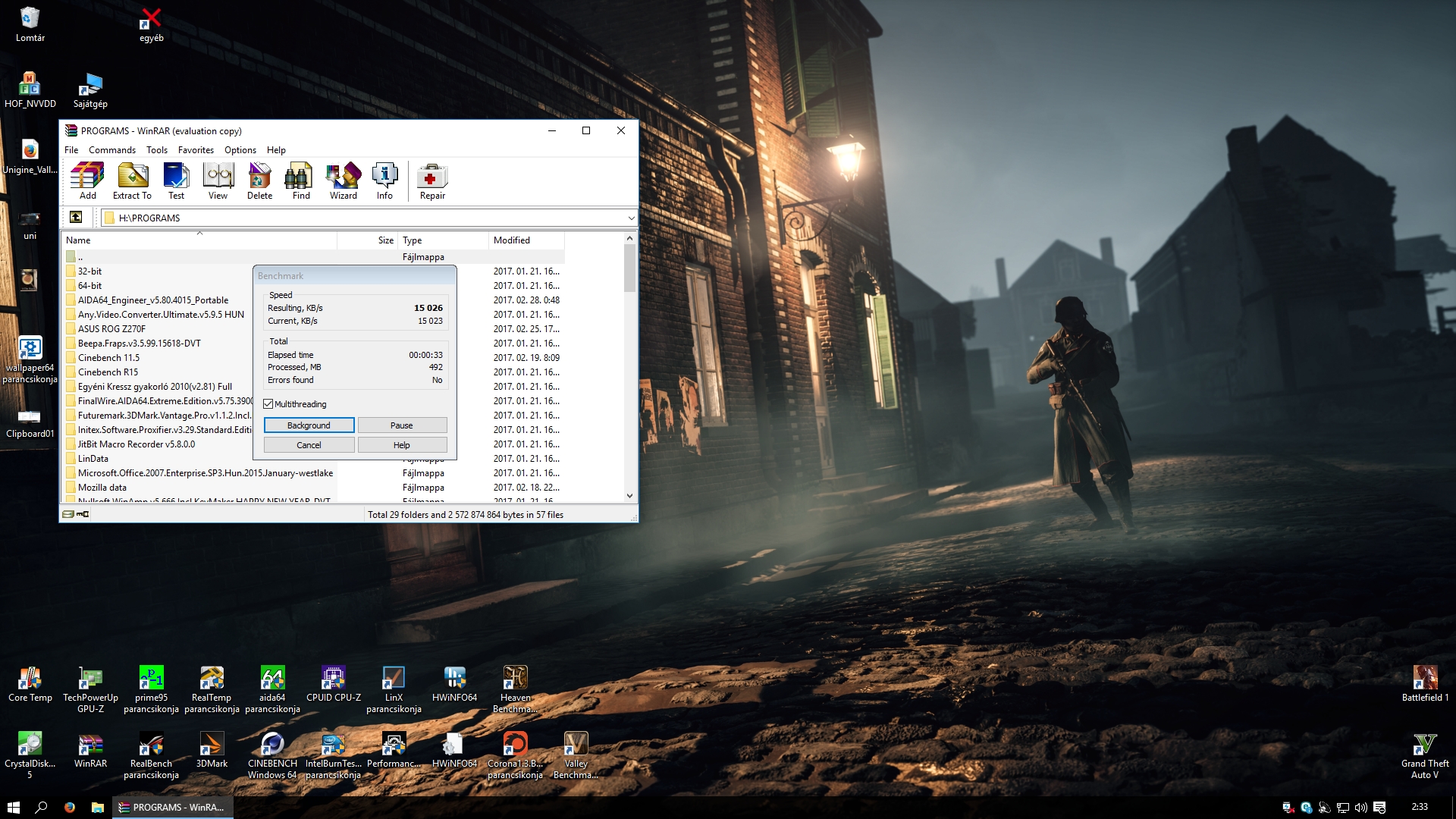Click Help button in Benchmark dialog
The height and width of the screenshot is (819, 1456).
click(x=402, y=445)
